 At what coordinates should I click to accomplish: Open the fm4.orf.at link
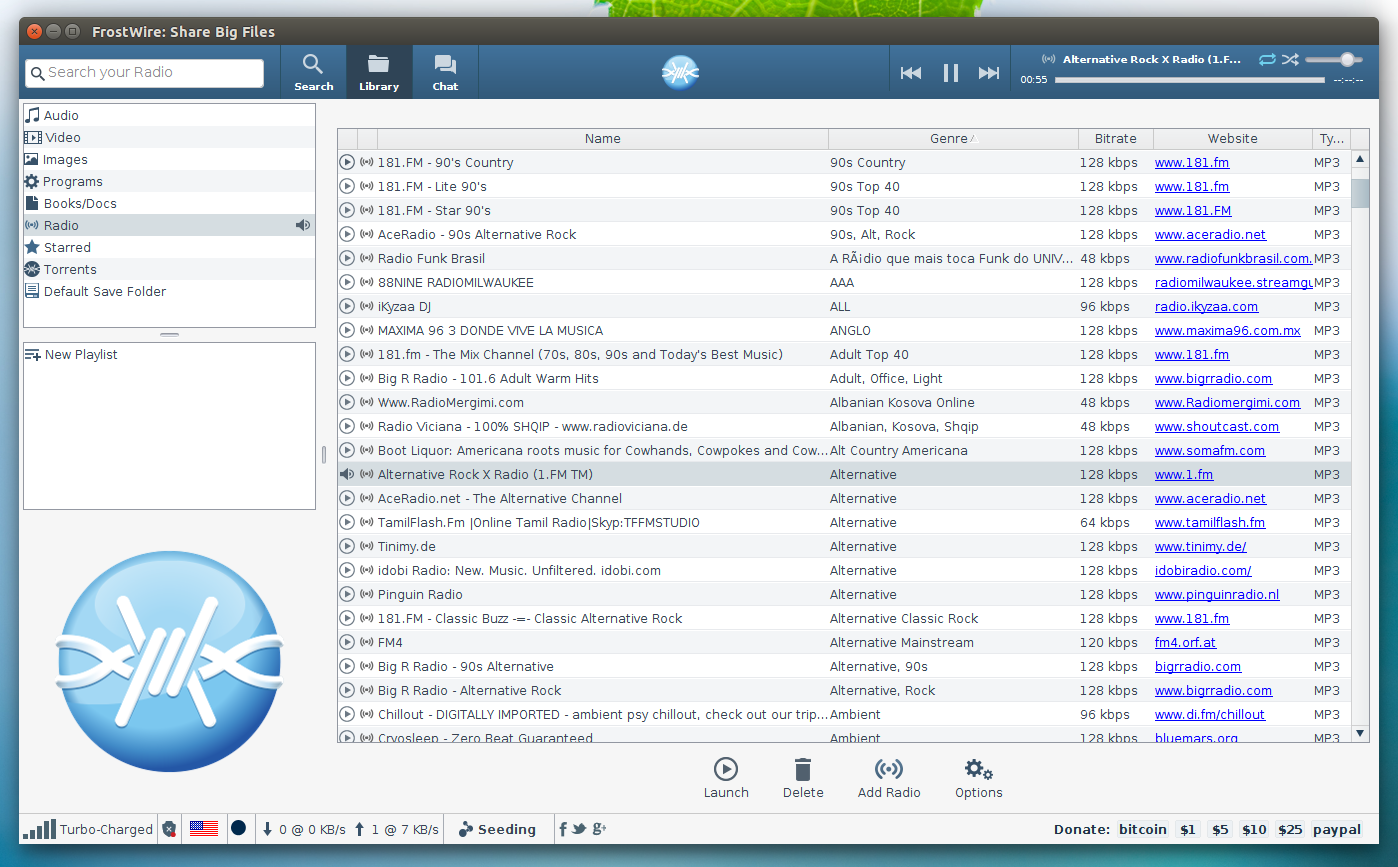click(x=1186, y=643)
